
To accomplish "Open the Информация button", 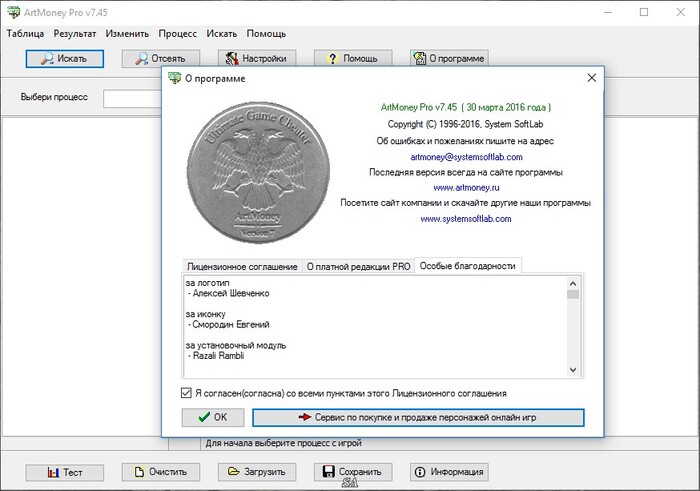I will pos(448,472).
